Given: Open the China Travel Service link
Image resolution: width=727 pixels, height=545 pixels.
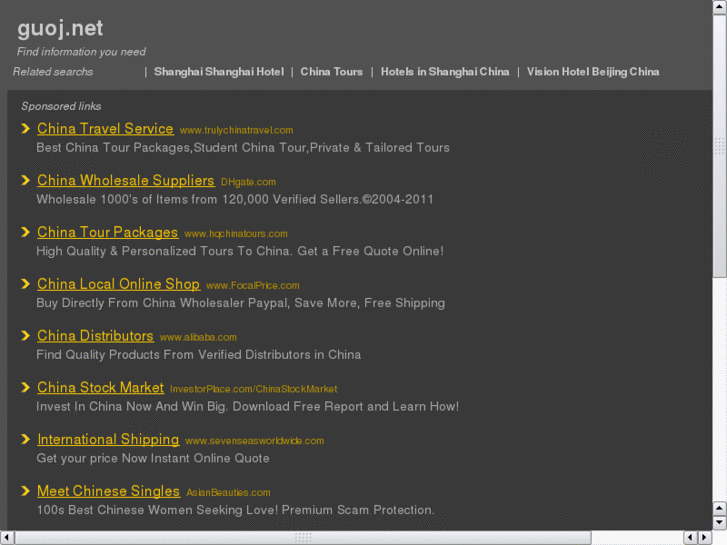Looking at the screenshot, I should 105,128.
